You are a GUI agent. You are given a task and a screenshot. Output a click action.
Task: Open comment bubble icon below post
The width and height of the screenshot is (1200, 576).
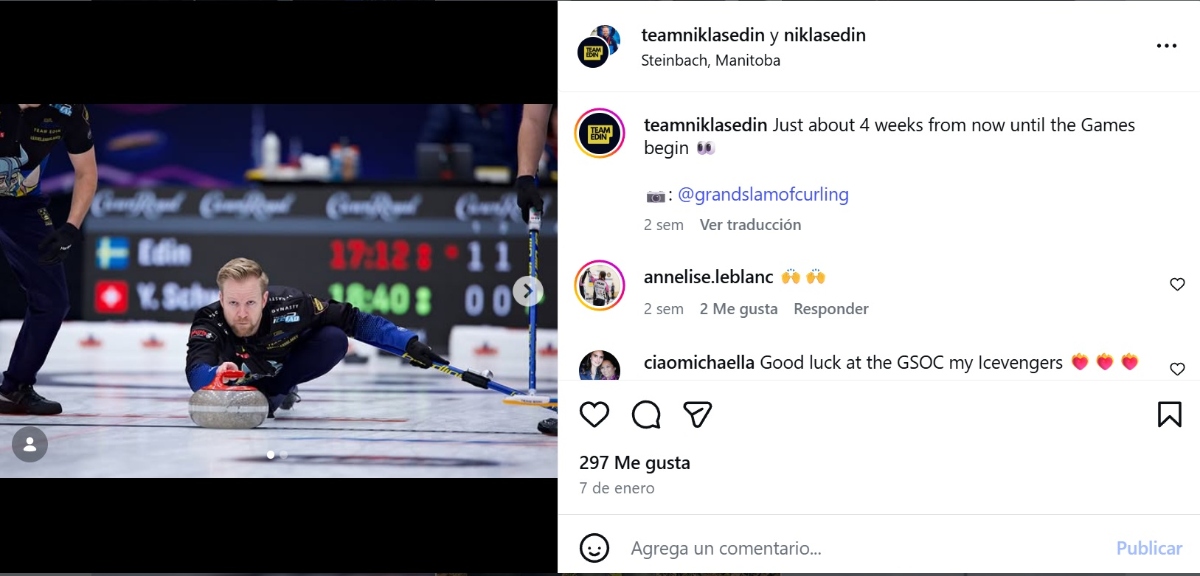[647, 414]
